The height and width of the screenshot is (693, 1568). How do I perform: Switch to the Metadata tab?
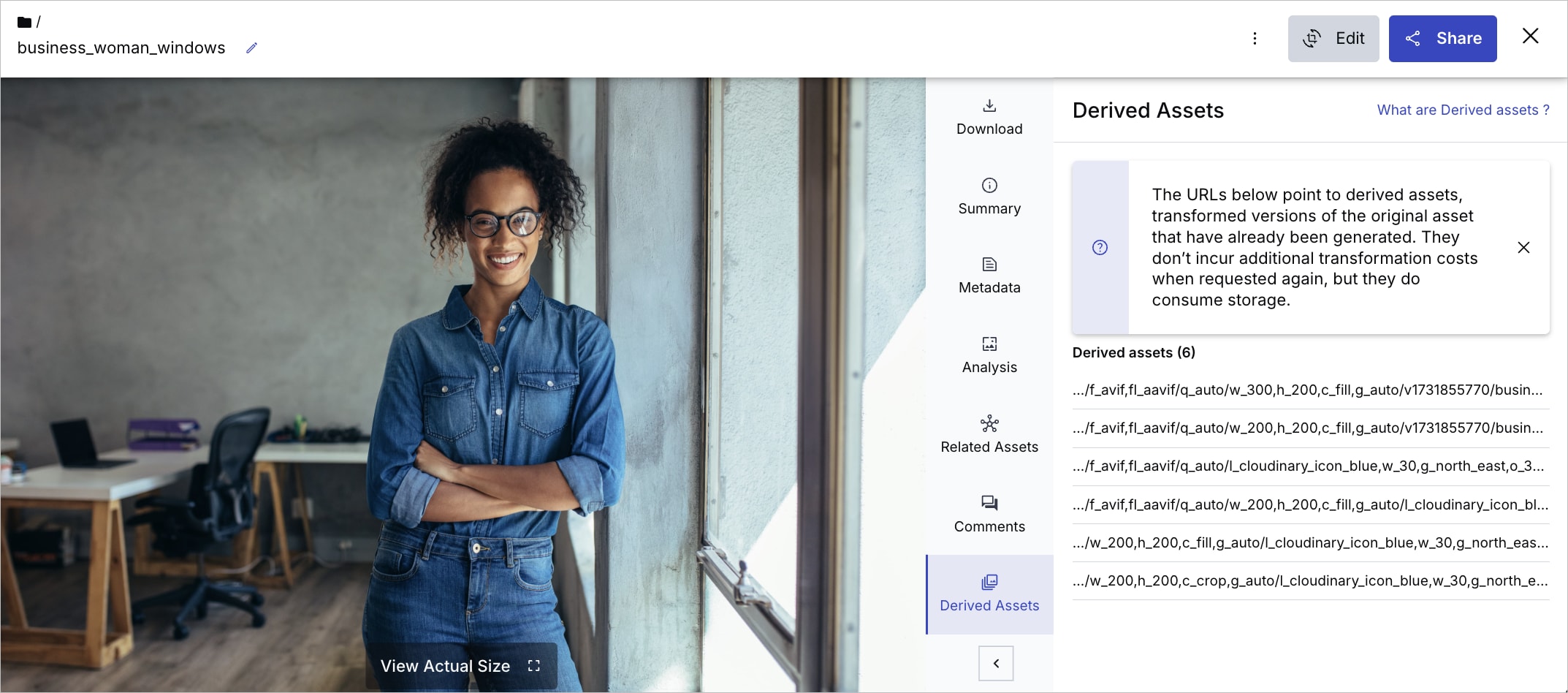point(989,276)
